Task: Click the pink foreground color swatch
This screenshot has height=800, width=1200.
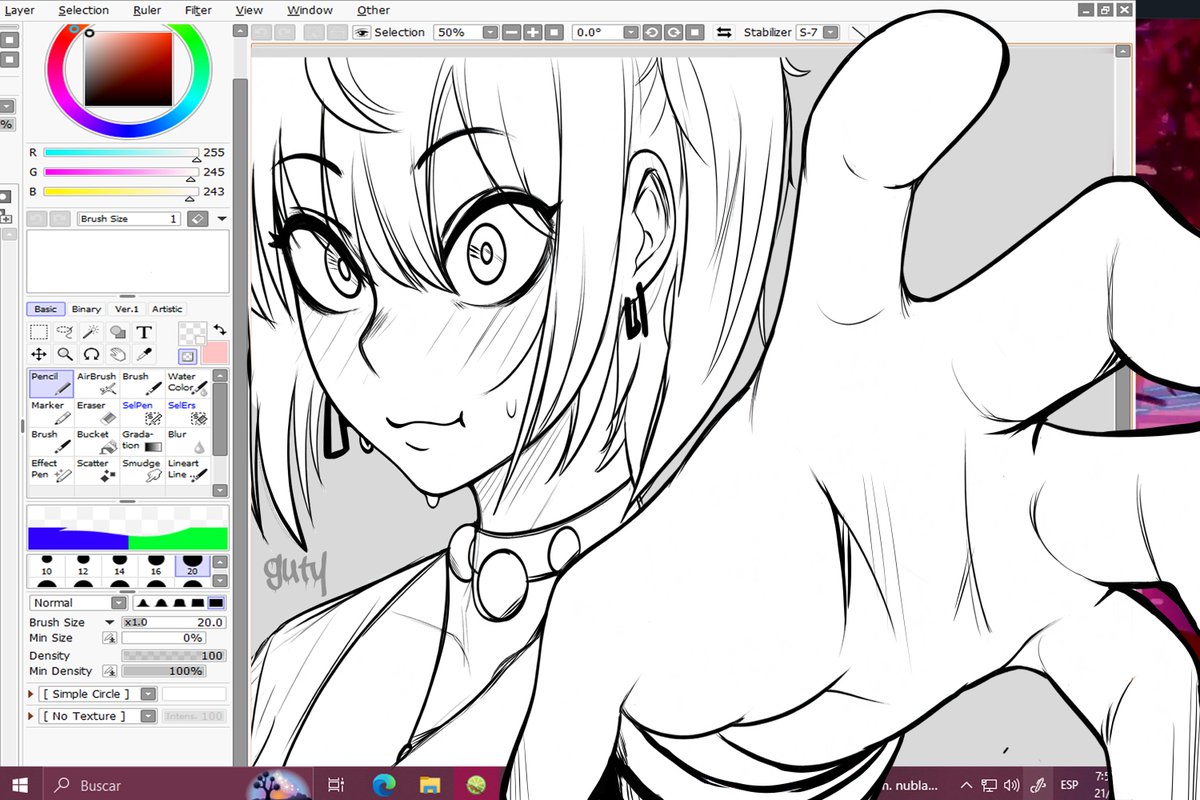Action: 215,353
